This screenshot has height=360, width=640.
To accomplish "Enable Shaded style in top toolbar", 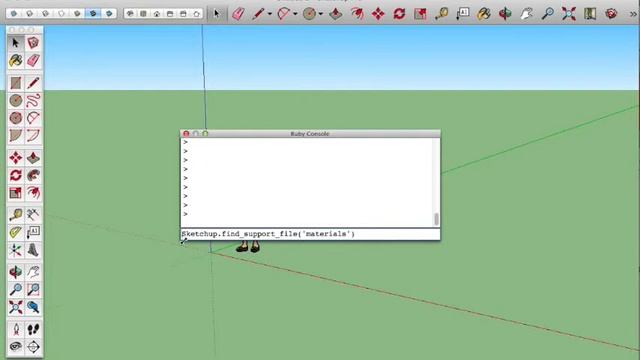I will [77, 13].
